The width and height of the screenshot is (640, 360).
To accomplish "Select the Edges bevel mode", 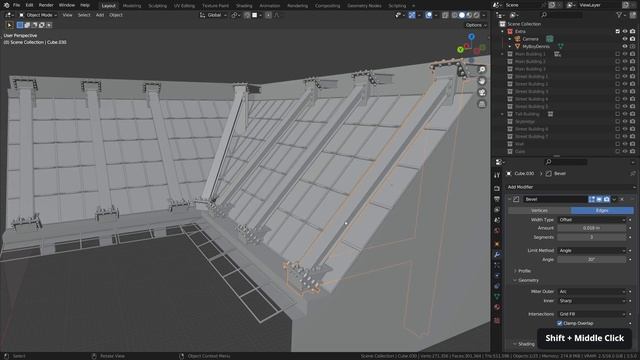I will click(x=602, y=211).
